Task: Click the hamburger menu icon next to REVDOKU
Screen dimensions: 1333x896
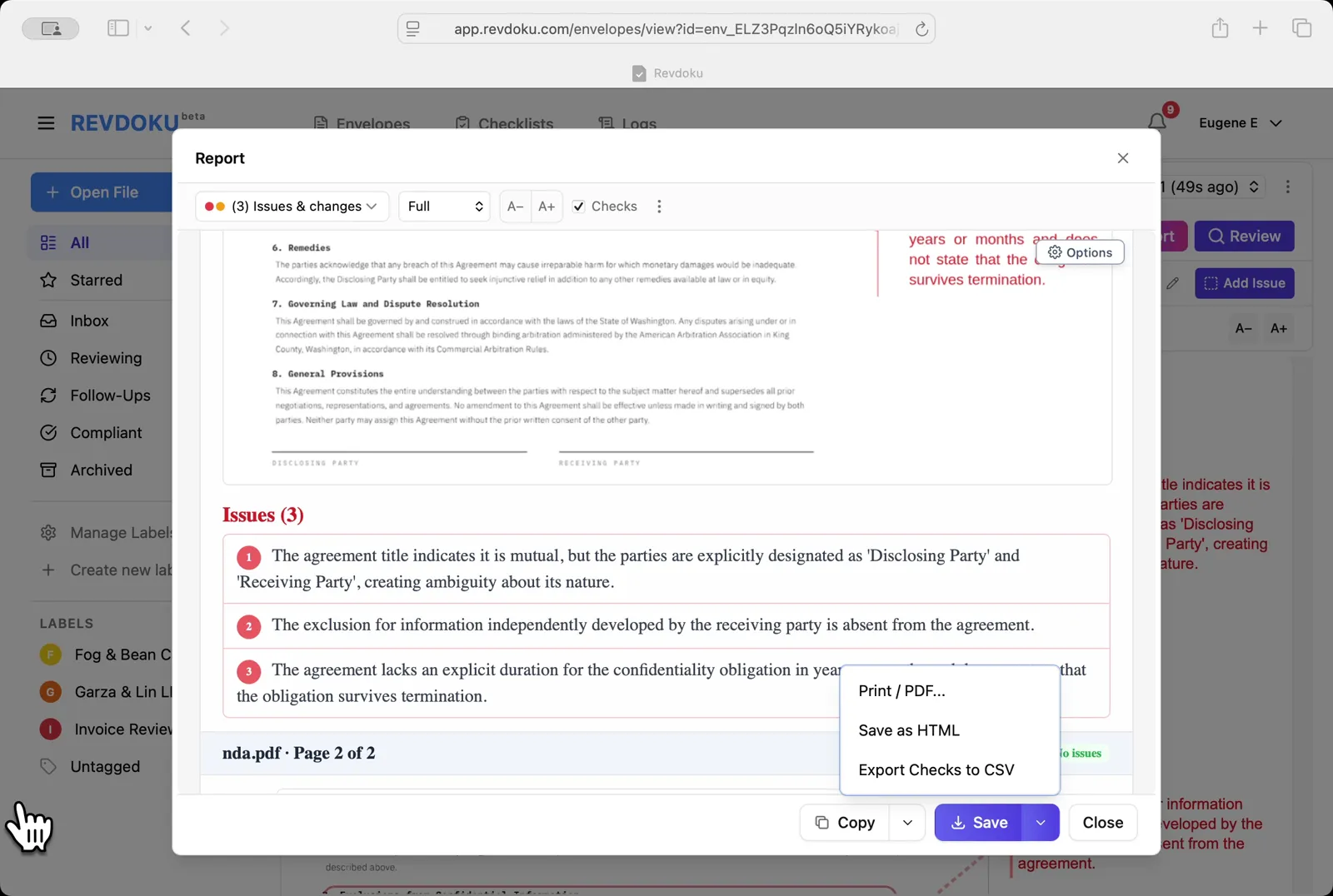Action: click(46, 122)
